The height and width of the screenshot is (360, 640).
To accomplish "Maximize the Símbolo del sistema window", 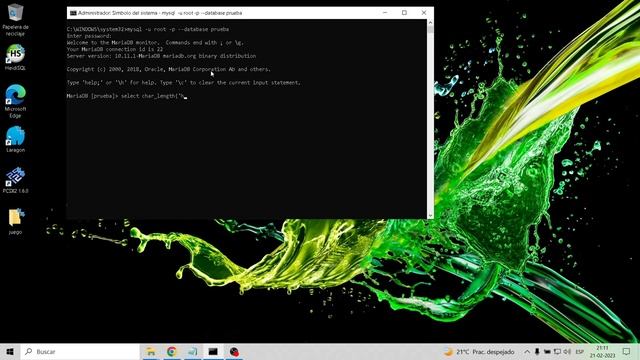I will (x=404, y=13).
